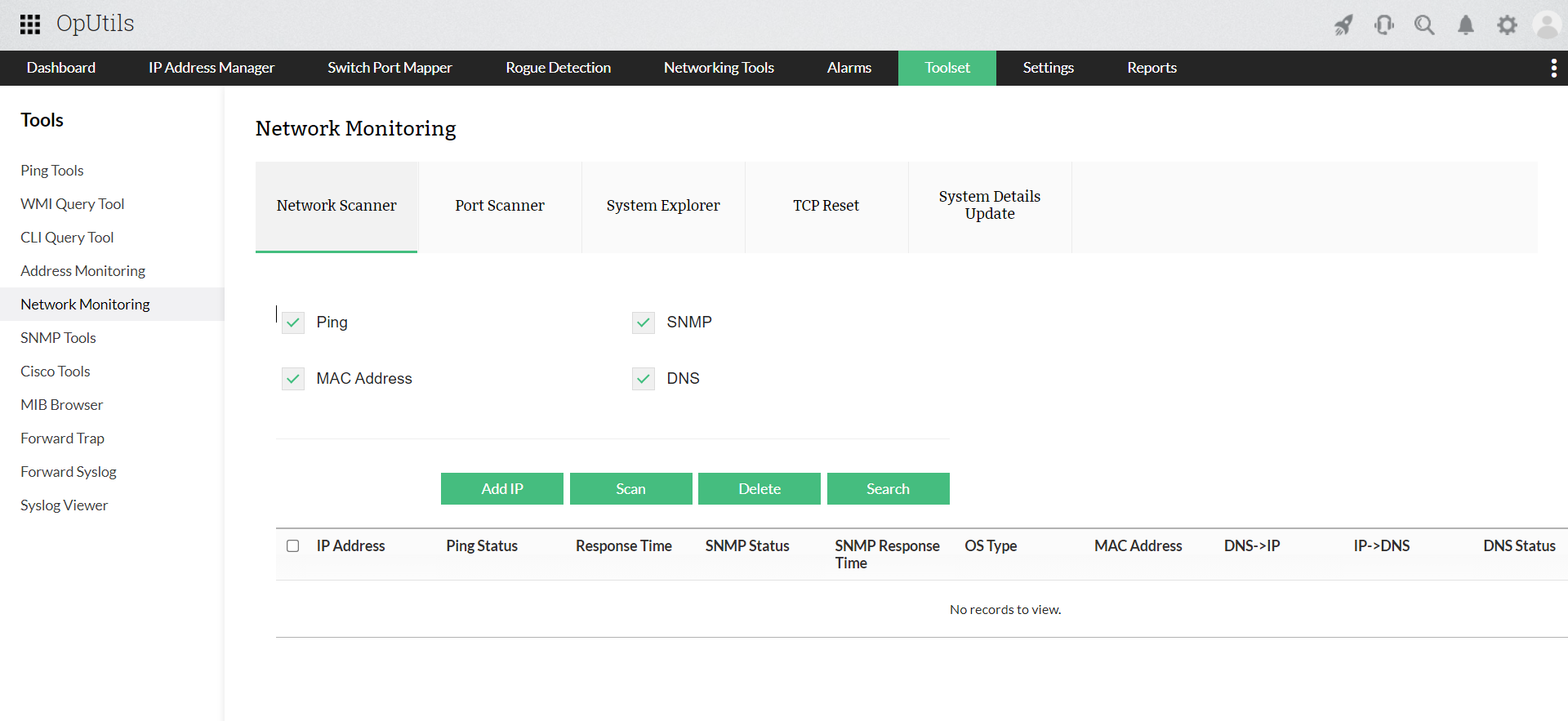Select all rows checkbox in table header
The image size is (1568, 721).
[x=293, y=546]
